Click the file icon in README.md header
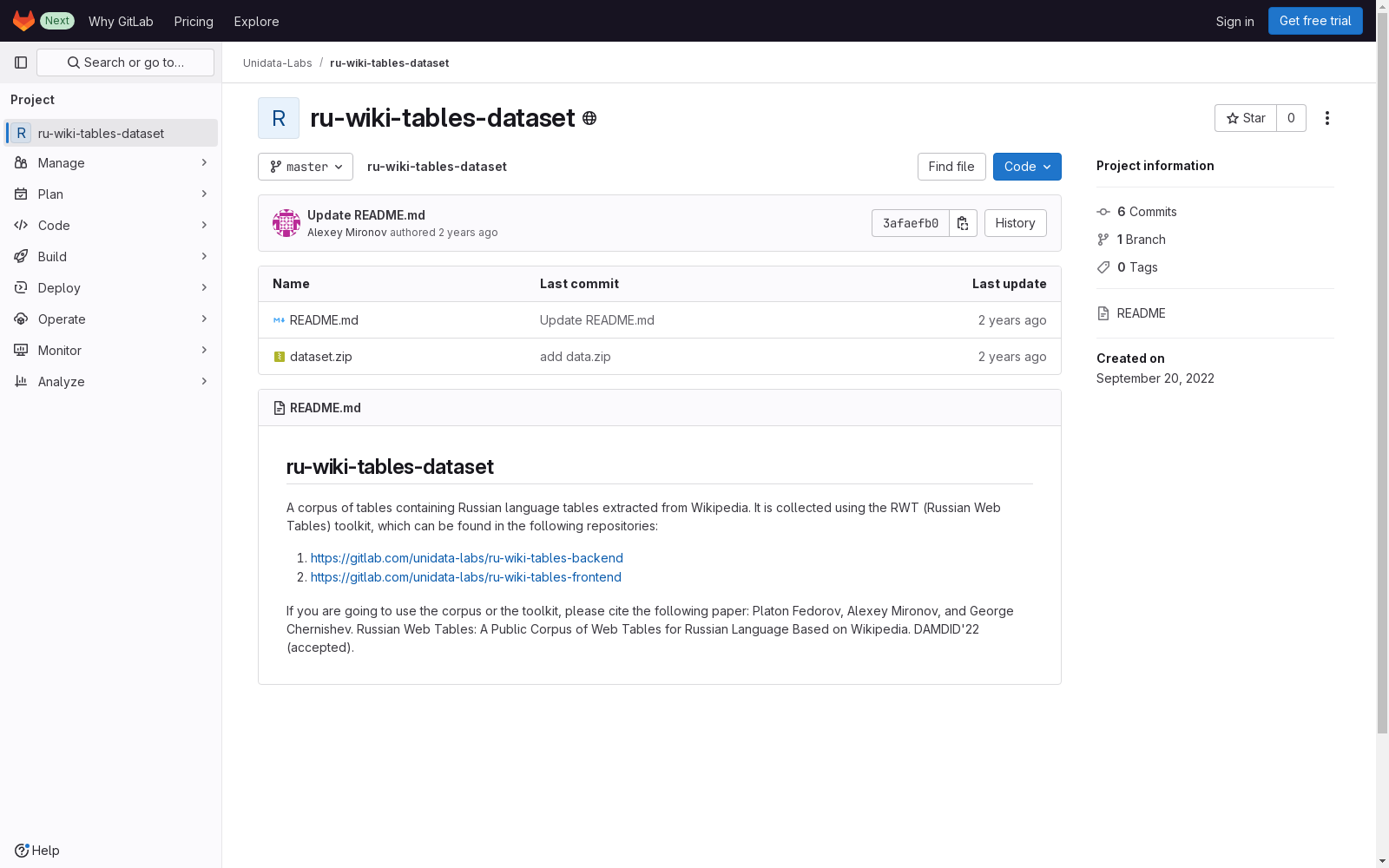The image size is (1389, 868). tap(279, 408)
